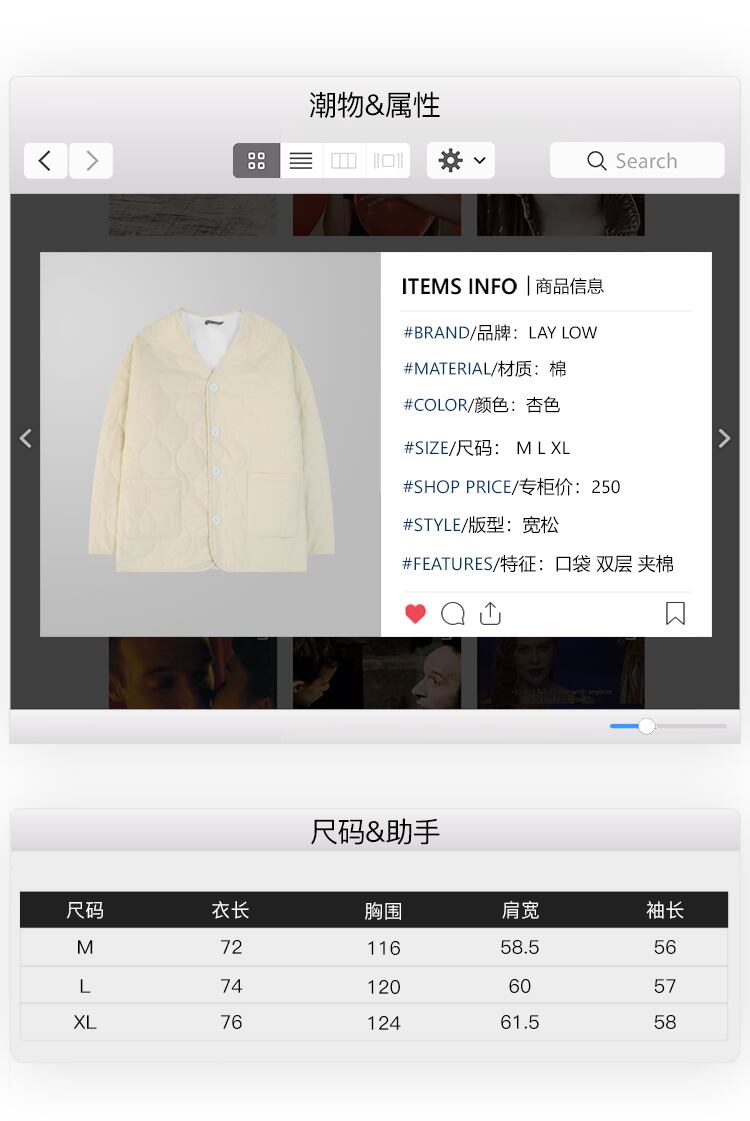Click the Search field
This screenshot has height=1121, width=750.
coord(637,160)
